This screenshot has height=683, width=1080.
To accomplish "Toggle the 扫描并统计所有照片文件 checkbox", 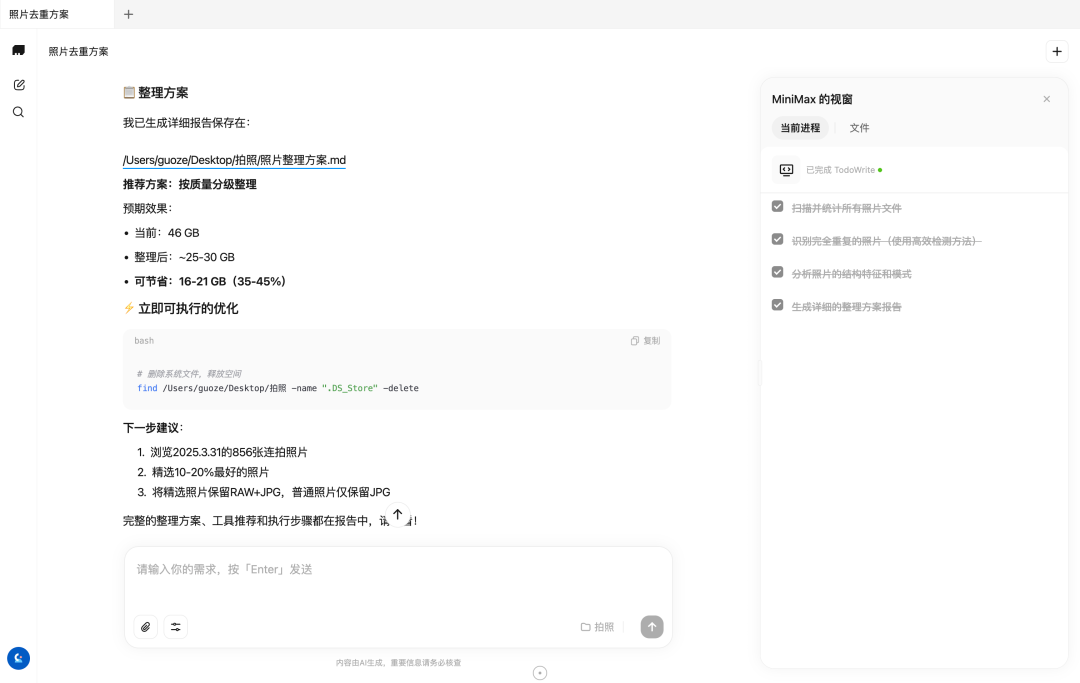I will [777, 207].
